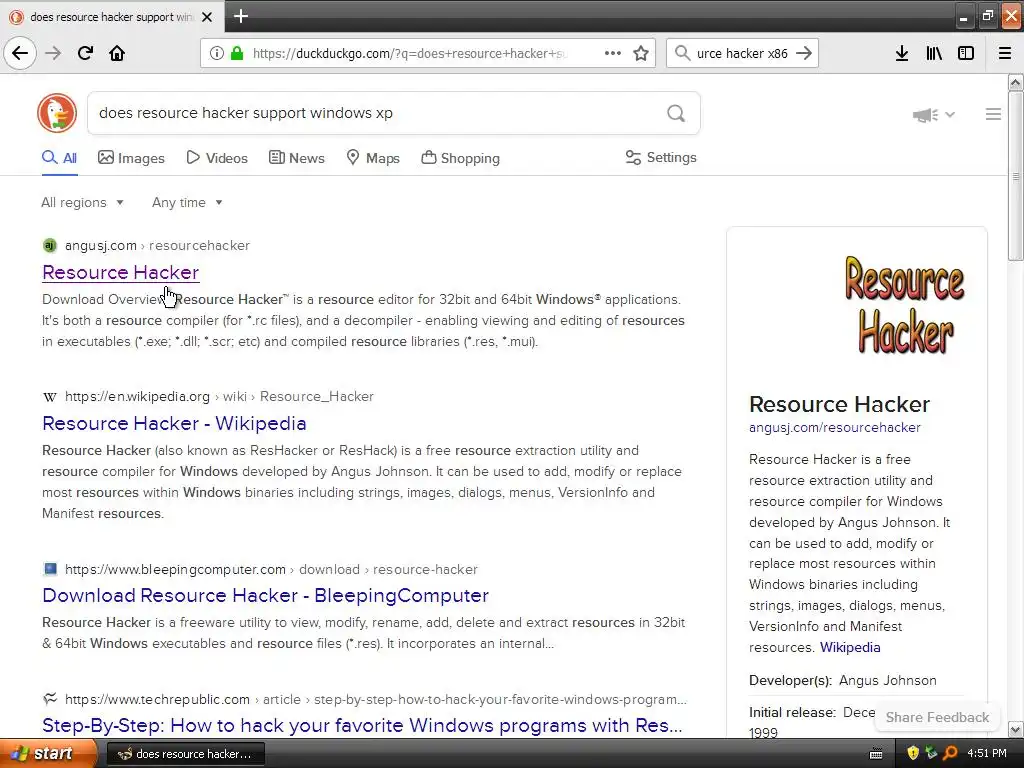Image resolution: width=1024 pixels, height=768 pixels.
Task: Open page actions three-dot menu
Action: click(613, 53)
